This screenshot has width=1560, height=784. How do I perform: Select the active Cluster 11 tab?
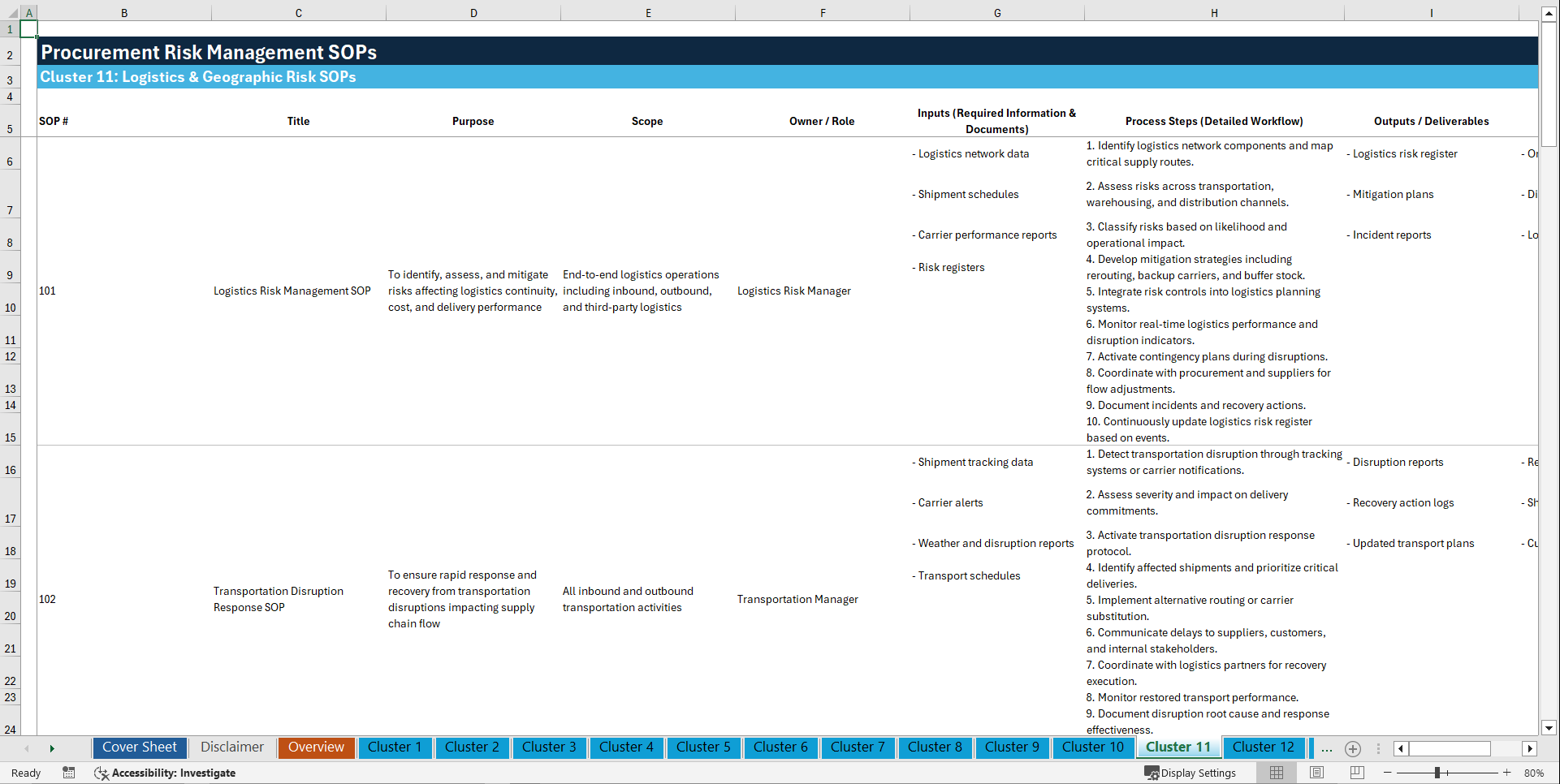click(x=1178, y=747)
